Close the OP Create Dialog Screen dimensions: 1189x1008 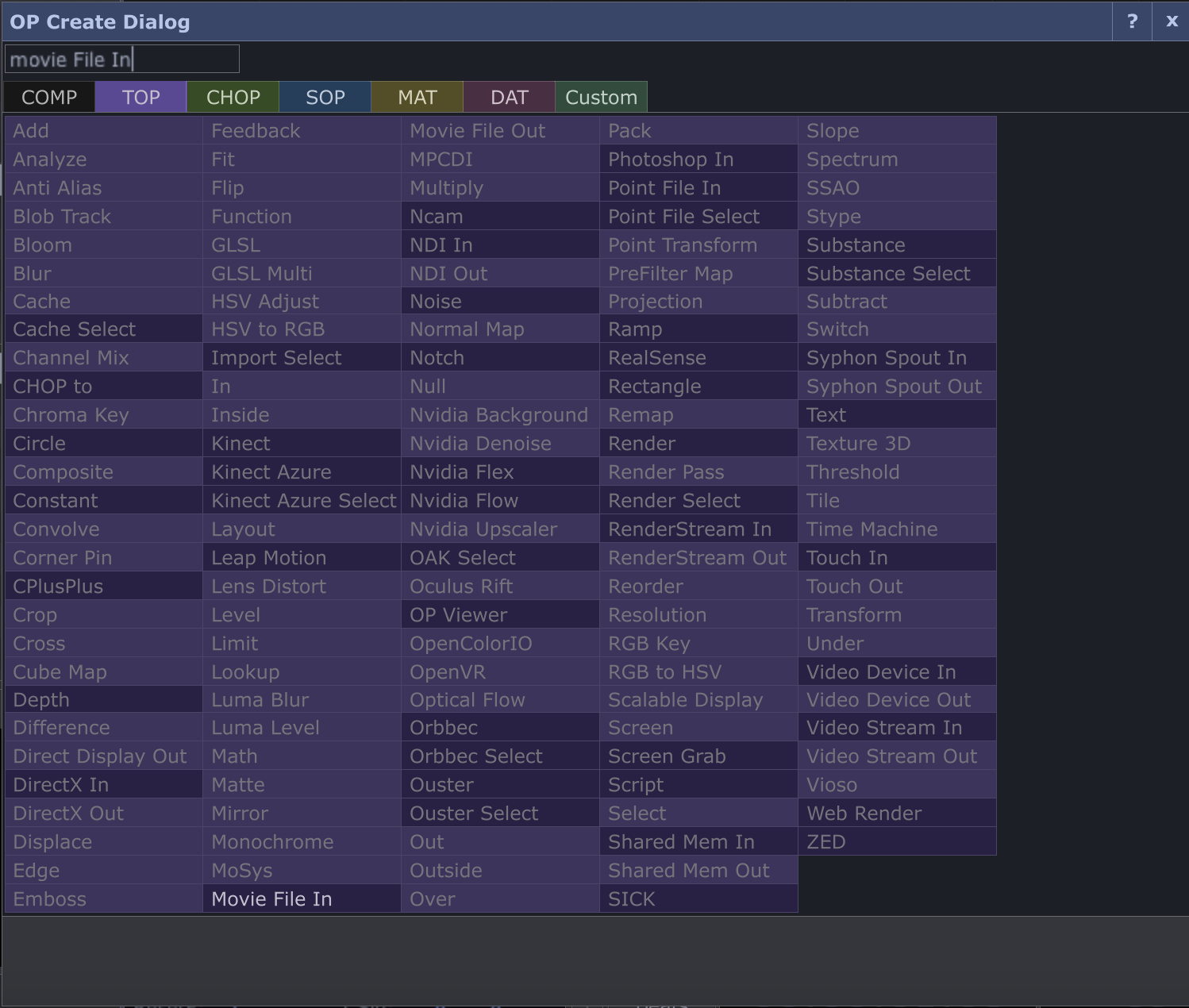[x=1172, y=21]
